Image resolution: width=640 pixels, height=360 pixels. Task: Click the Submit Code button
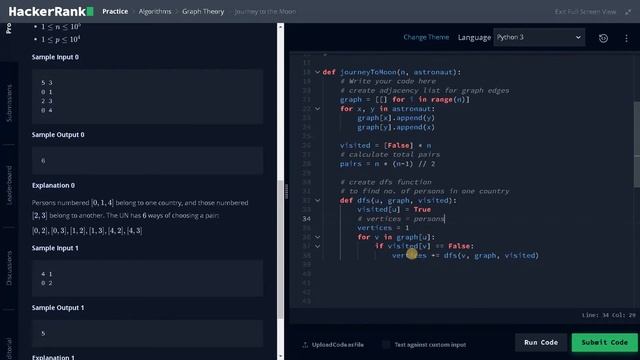604,342
